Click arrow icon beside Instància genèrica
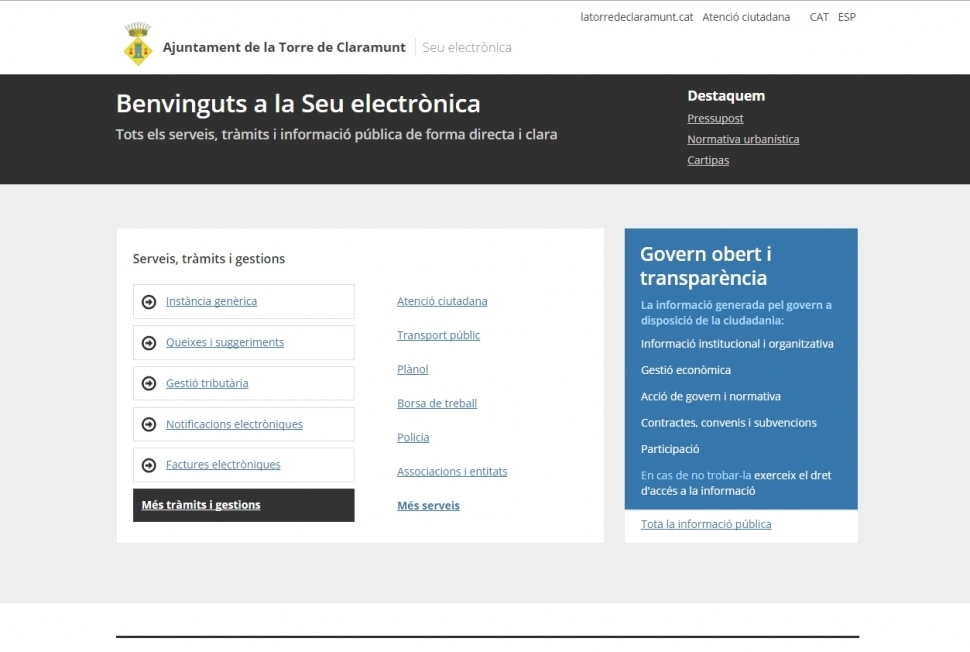970x652 pixels. coord(149,302)
